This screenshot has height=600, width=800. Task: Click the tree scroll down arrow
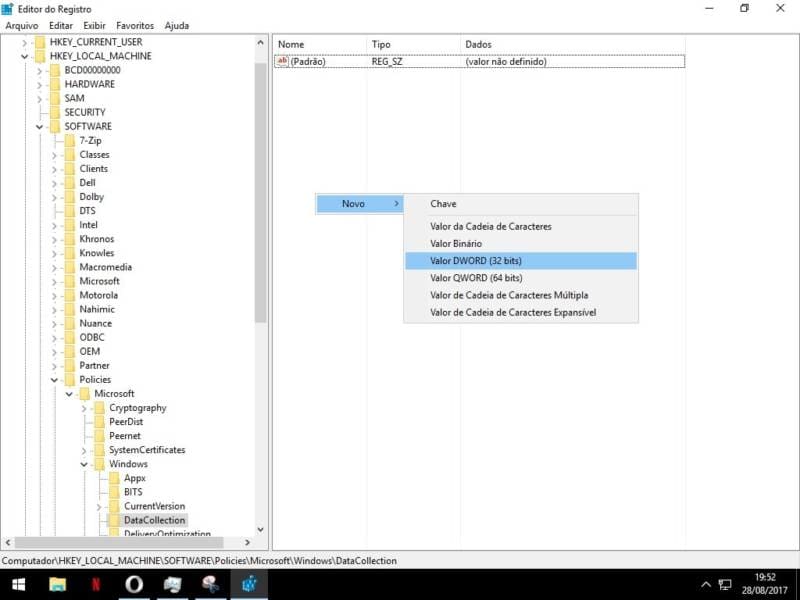pyautogui.click(x=261, y=530)
